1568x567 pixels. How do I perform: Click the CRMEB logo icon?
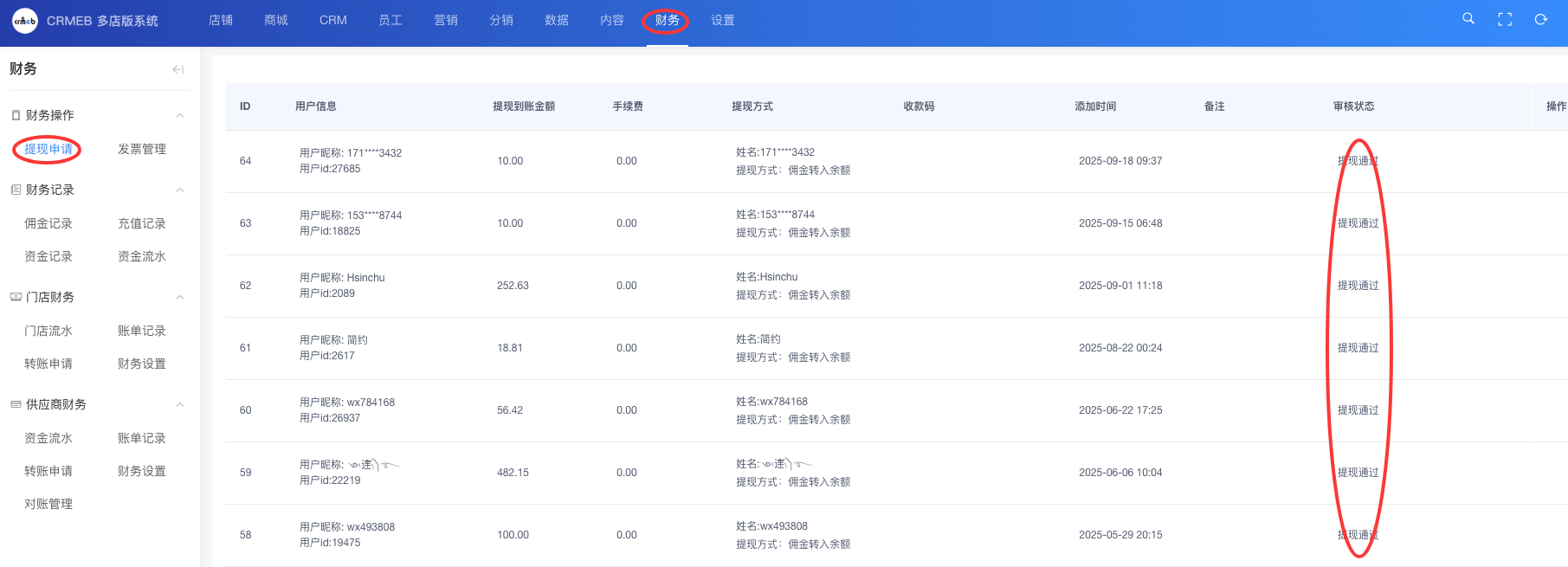point(25,21)
